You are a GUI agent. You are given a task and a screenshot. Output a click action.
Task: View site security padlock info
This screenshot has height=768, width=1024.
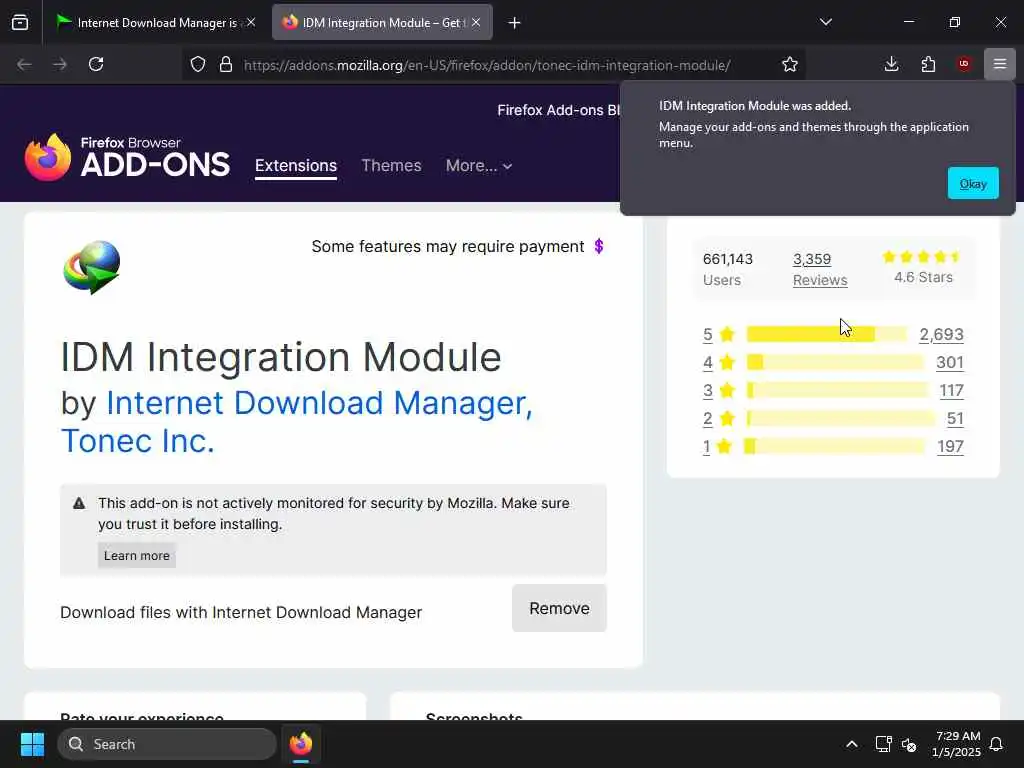pos(226,64)
